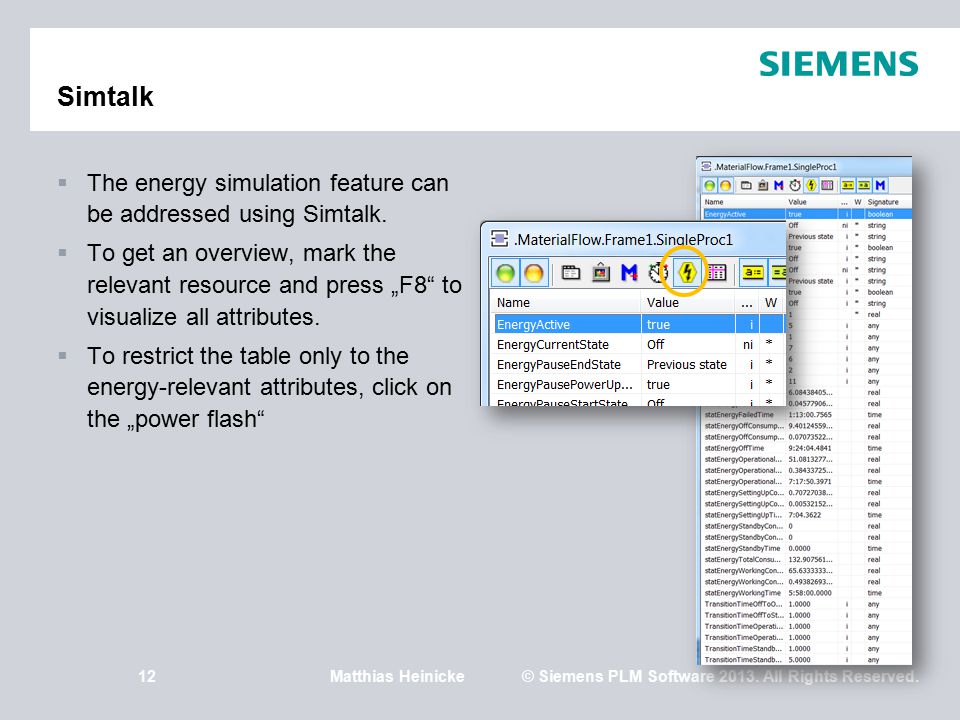Click the picture frame icon in the small background toolbar
This screenshot has height=720, width=960.
(763, 185)
